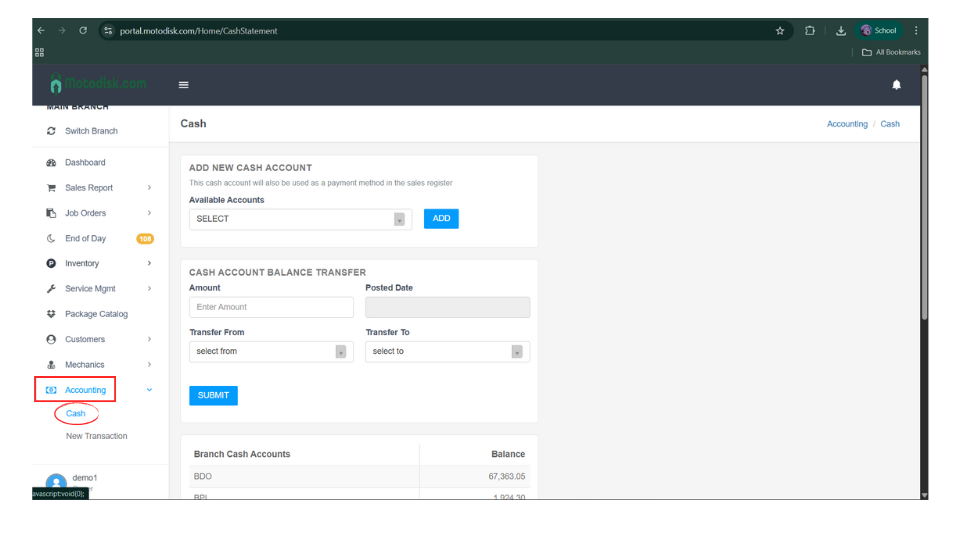Click the Dashboard icon in sidebar
960x540 pixels.
51,162
